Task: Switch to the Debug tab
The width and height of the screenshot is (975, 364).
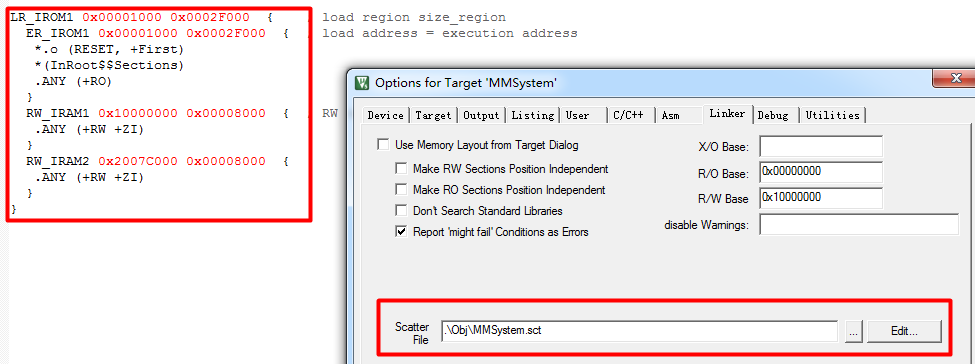Action: (775, 115)
